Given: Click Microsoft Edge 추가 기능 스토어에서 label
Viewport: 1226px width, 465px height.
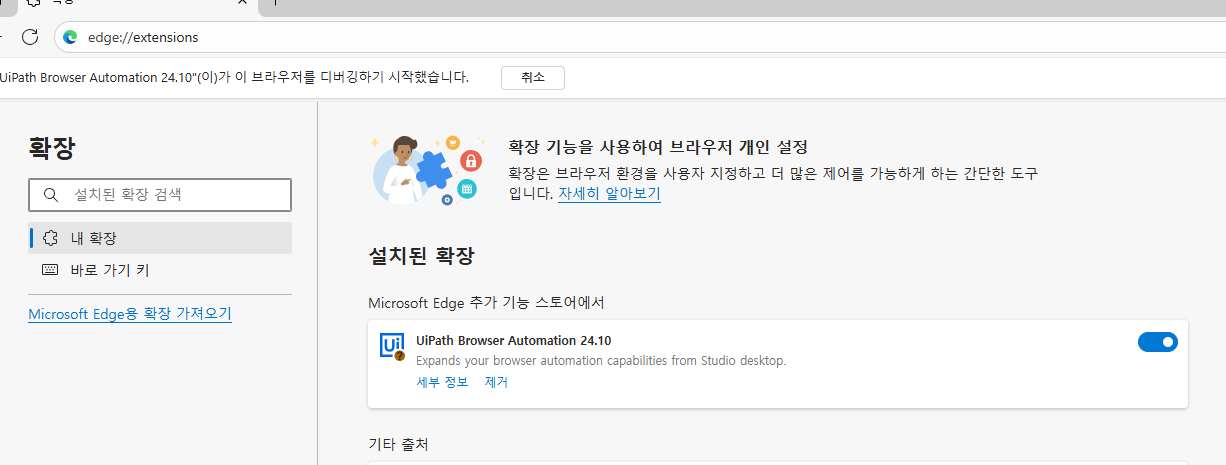Looking at the screenshot, I should (x=486, y=302).
